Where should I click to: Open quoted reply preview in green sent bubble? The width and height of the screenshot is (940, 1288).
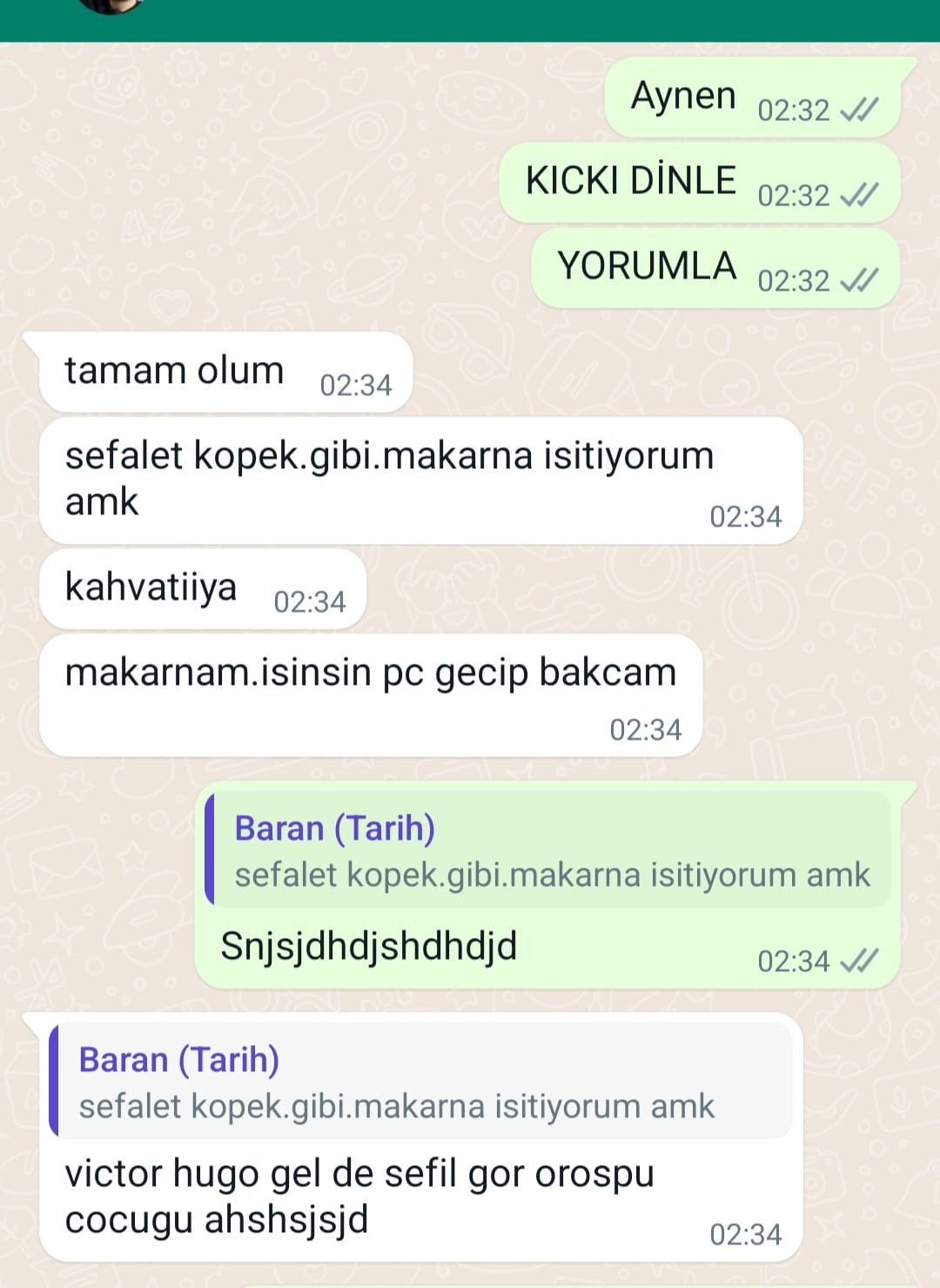(x=548, y=849)
